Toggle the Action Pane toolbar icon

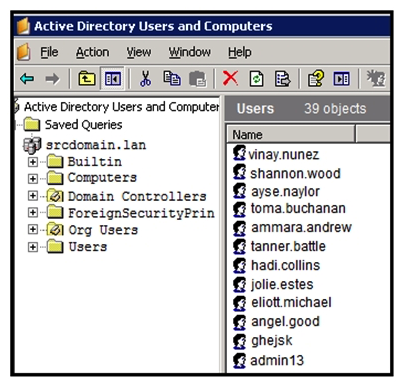point(341,79)
